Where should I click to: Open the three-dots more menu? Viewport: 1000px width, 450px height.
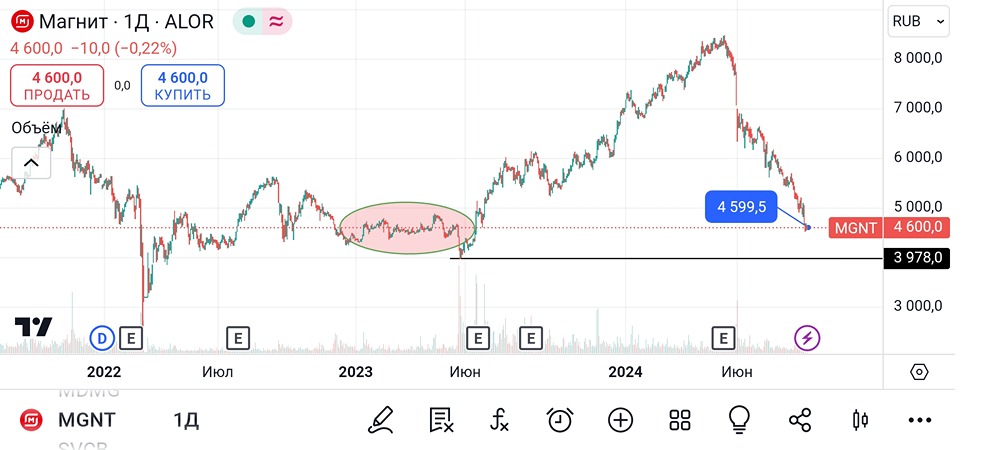point(919,420)
